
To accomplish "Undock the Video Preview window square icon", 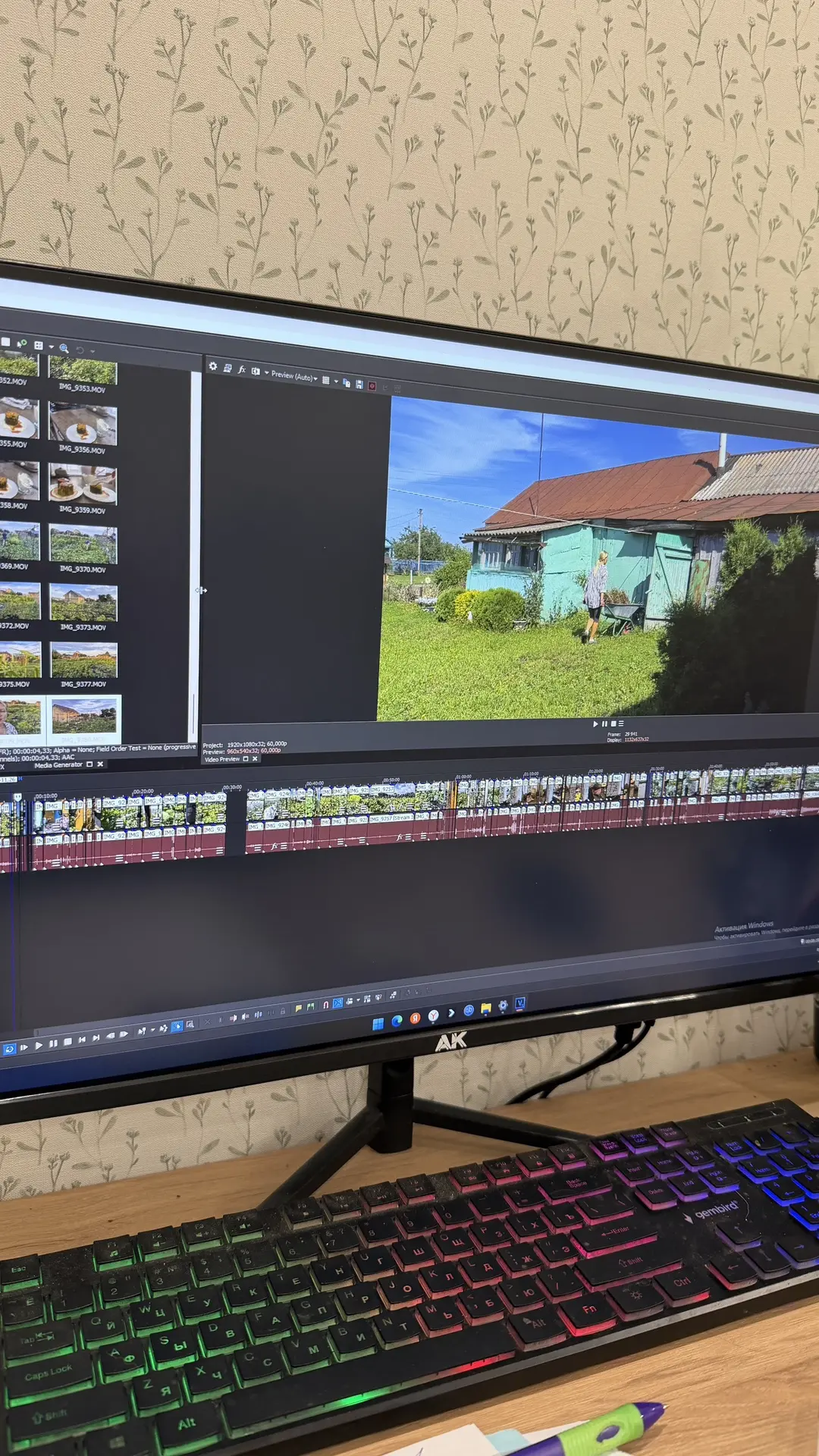I will click(x=245, y=759).
